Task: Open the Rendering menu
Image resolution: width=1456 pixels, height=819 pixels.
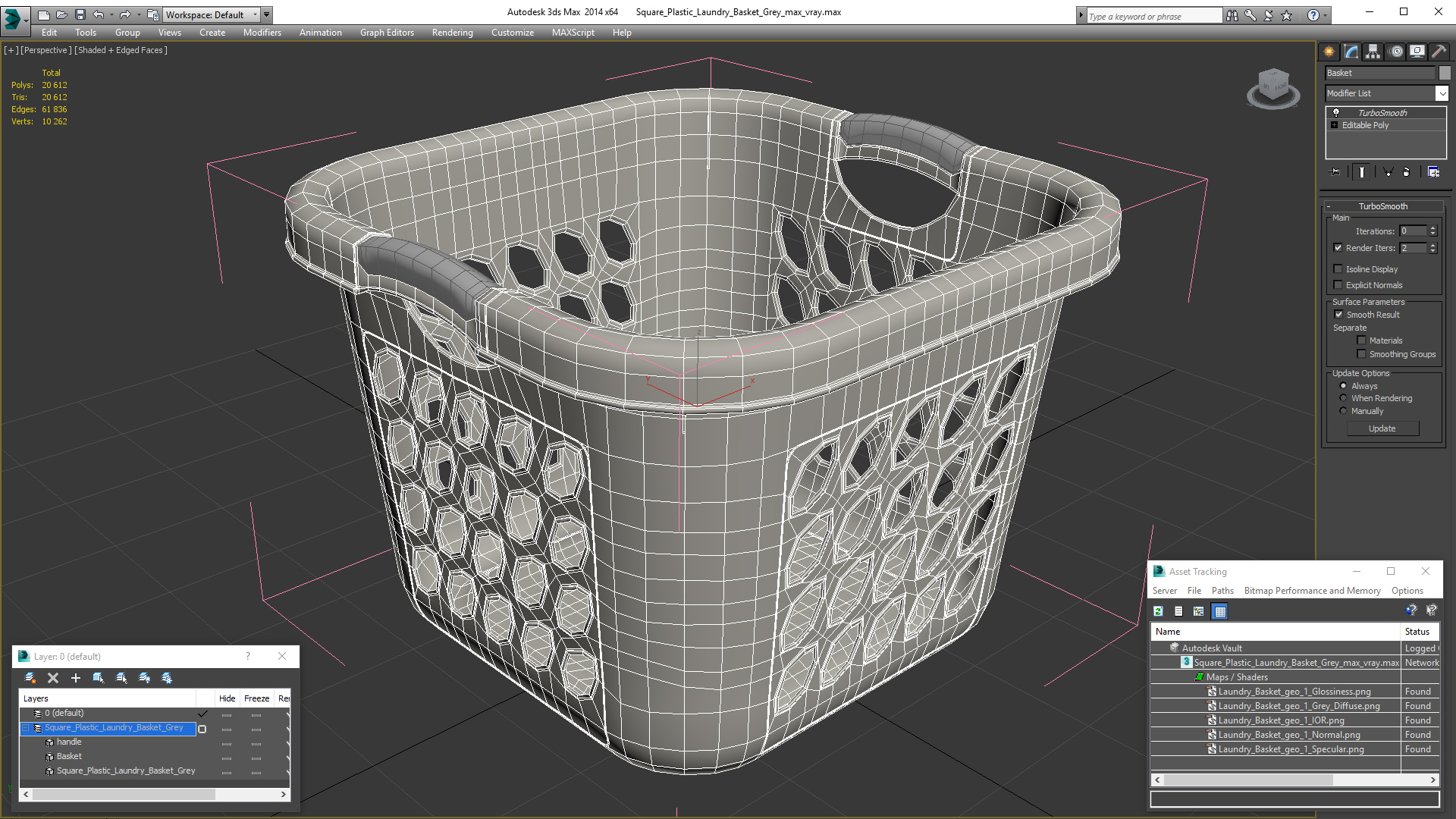Action: click(x=452, y=33)
